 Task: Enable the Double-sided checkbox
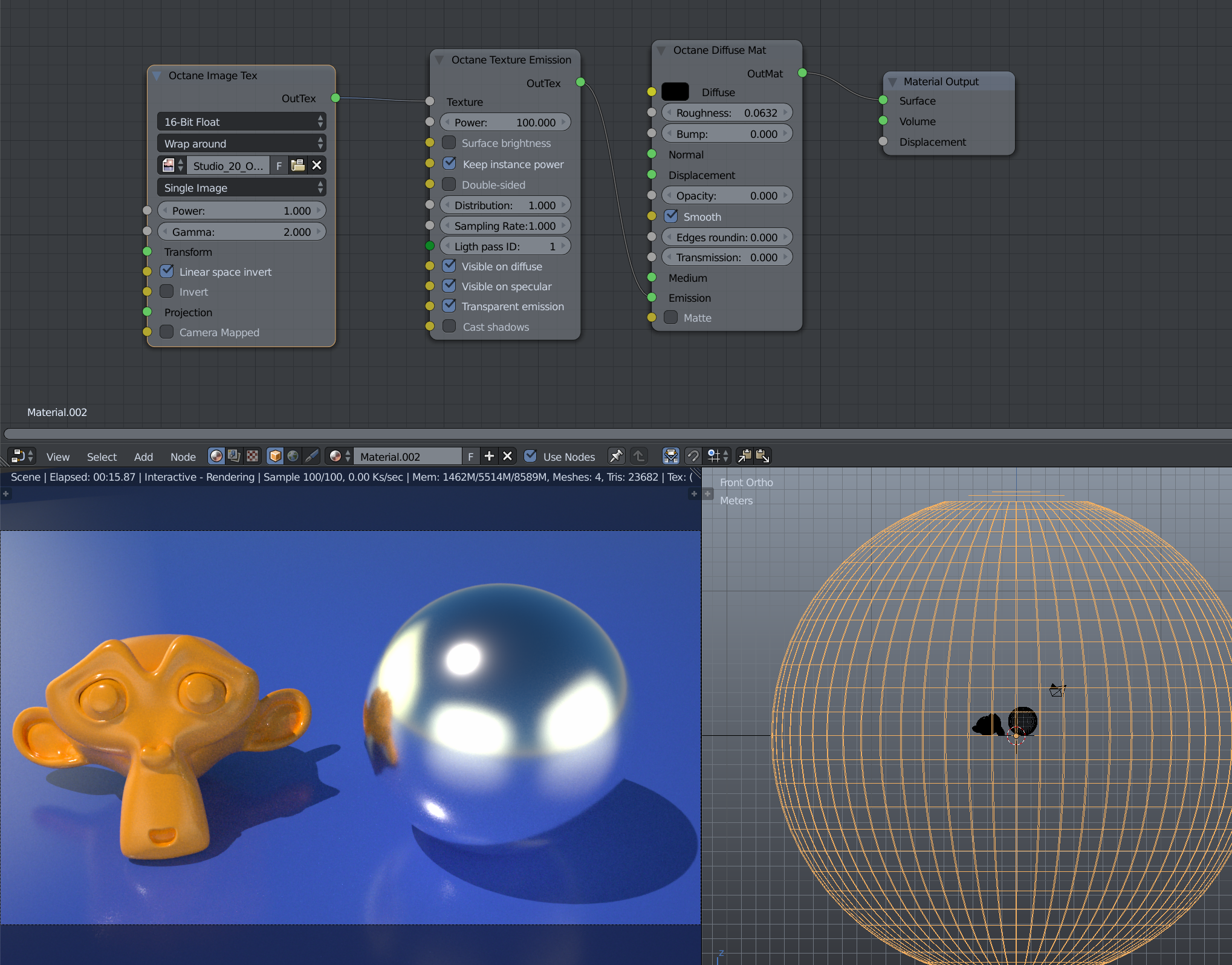tap(449, 184)
